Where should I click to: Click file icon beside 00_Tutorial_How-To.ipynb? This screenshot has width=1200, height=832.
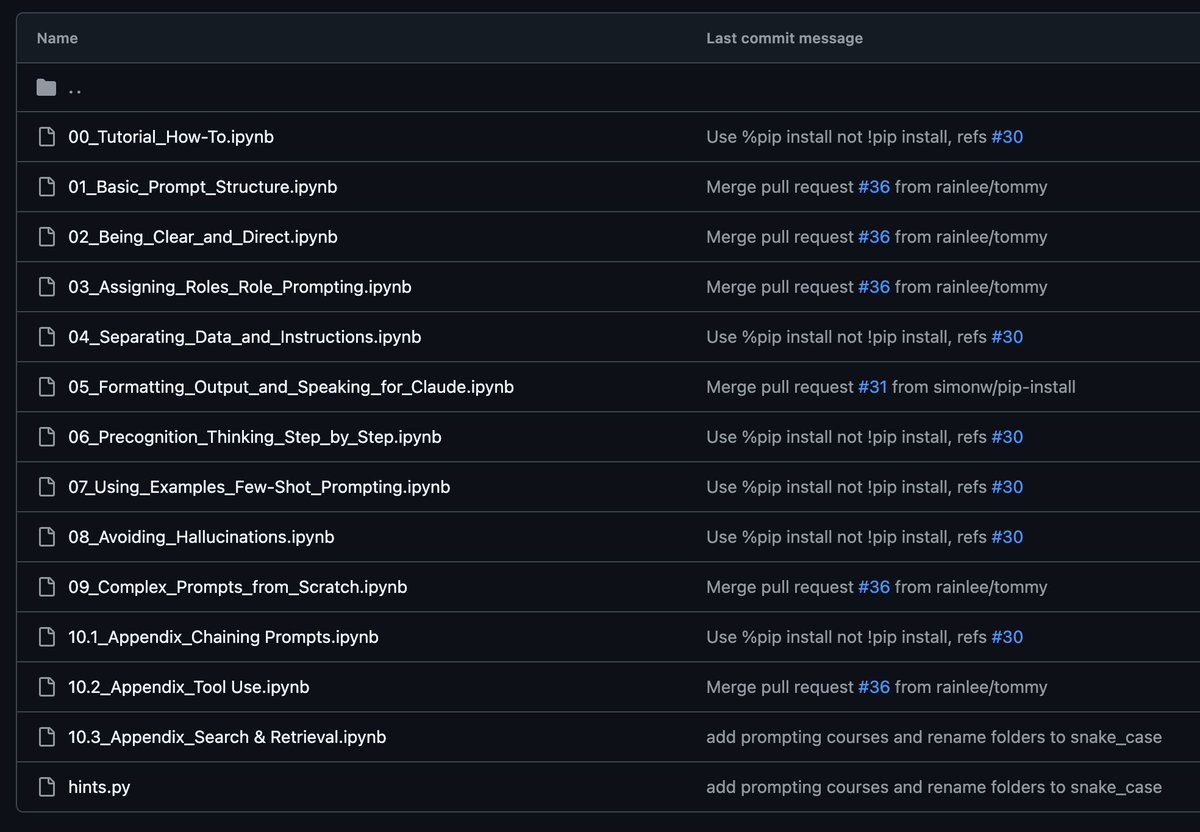46,137
